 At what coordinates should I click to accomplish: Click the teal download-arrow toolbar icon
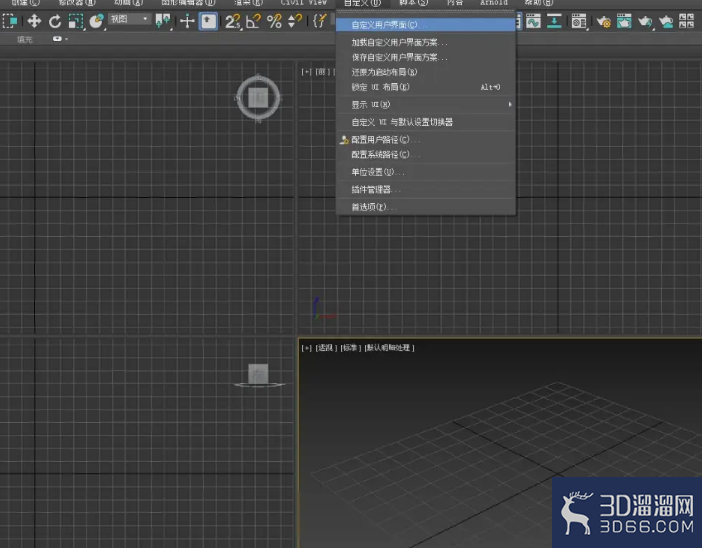click(554, 21)
